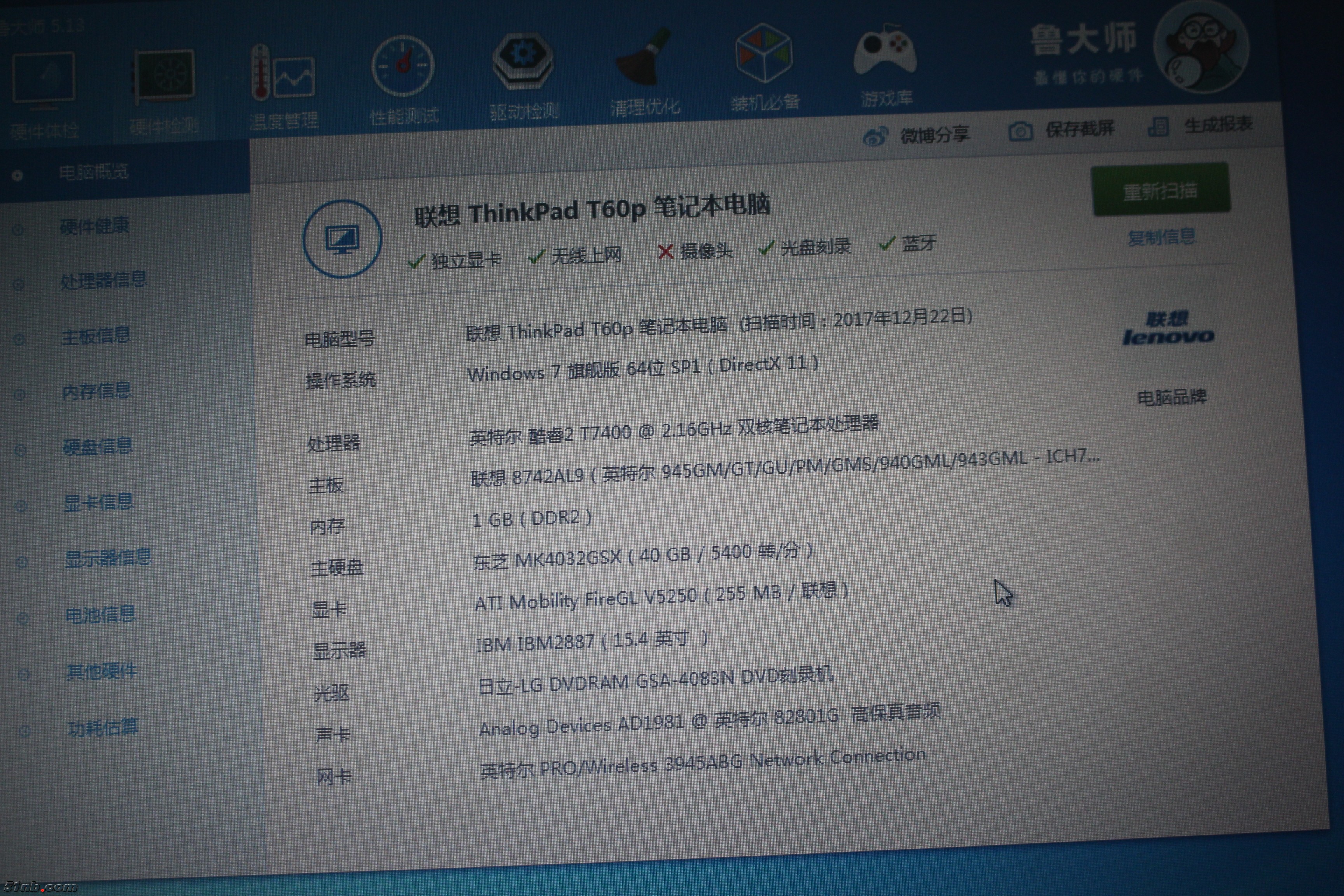
Task: Select 显示器信息 in sidebar
Action: [108, 558]
